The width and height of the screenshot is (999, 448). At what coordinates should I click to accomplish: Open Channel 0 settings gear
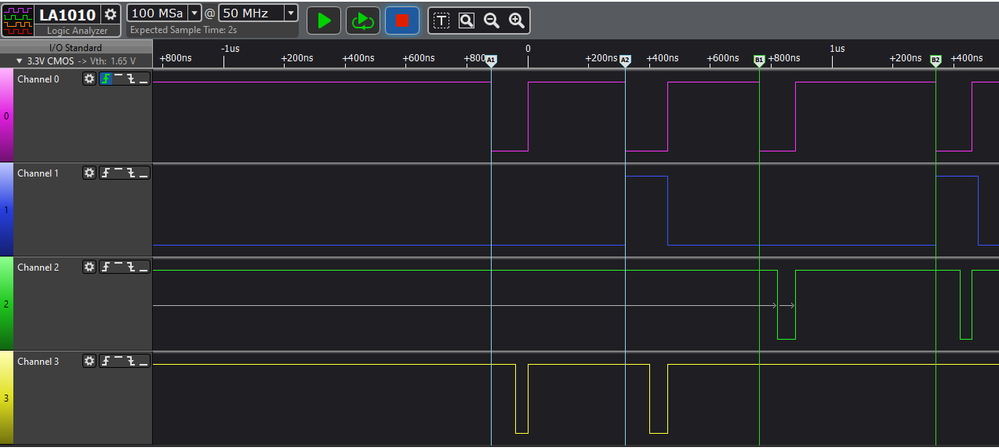89,79
